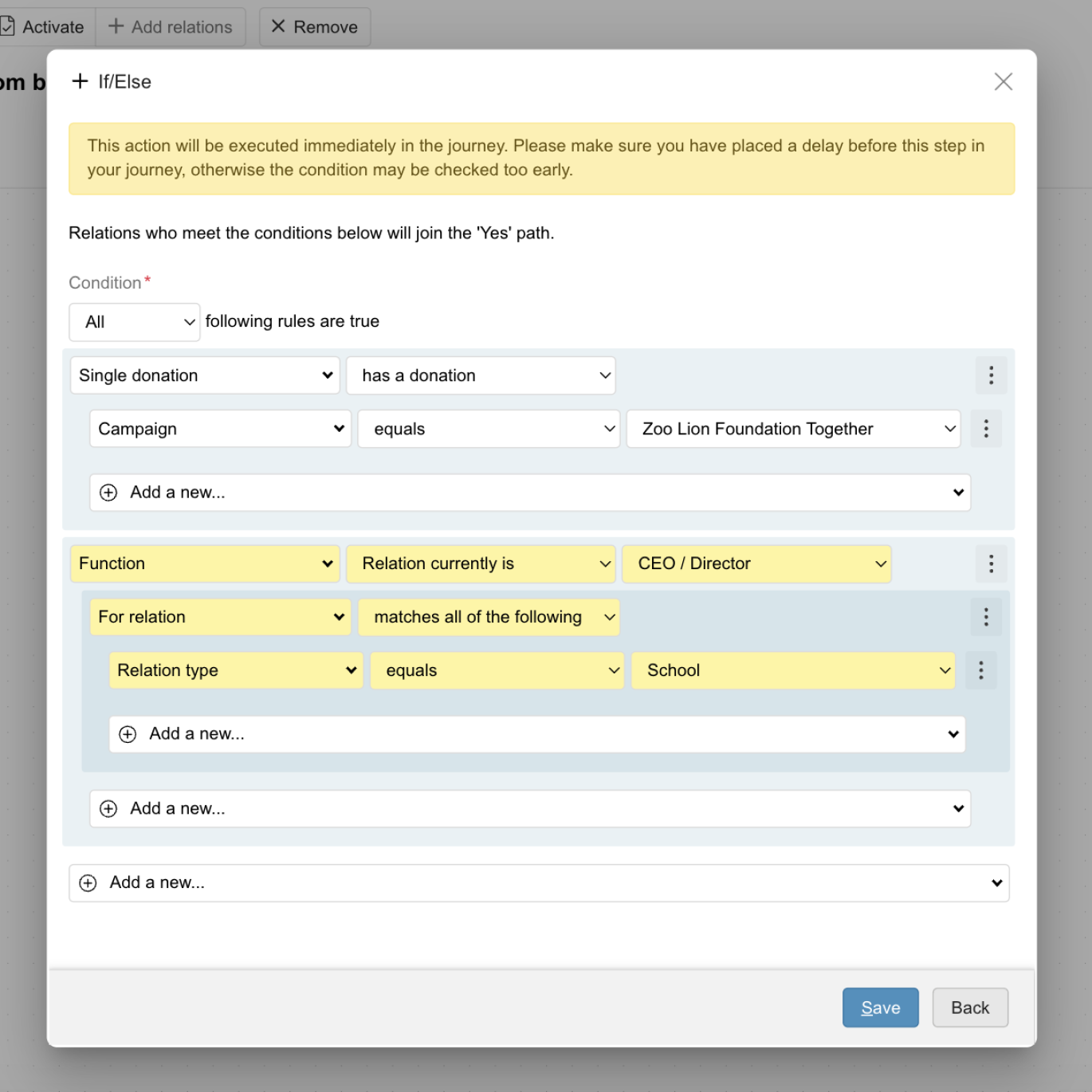Open options menu for Single donation rule
Viewport: 1092px width, 1092px height.
click(x=991, y=375)
